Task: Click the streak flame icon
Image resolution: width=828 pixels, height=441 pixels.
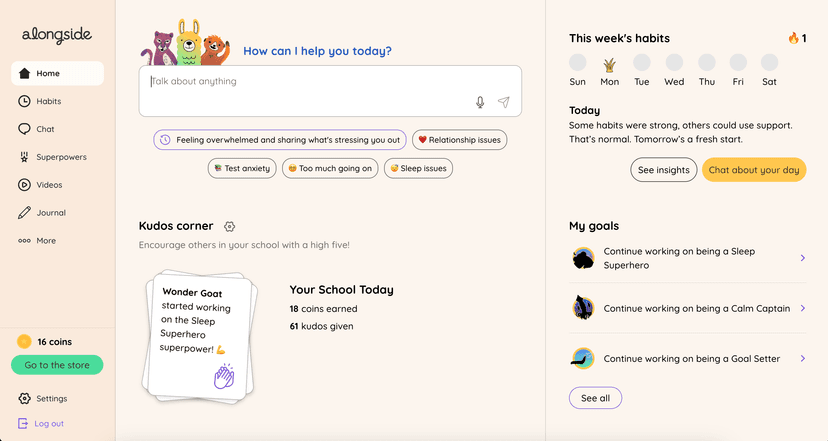Action: click(x=794, y=38)
